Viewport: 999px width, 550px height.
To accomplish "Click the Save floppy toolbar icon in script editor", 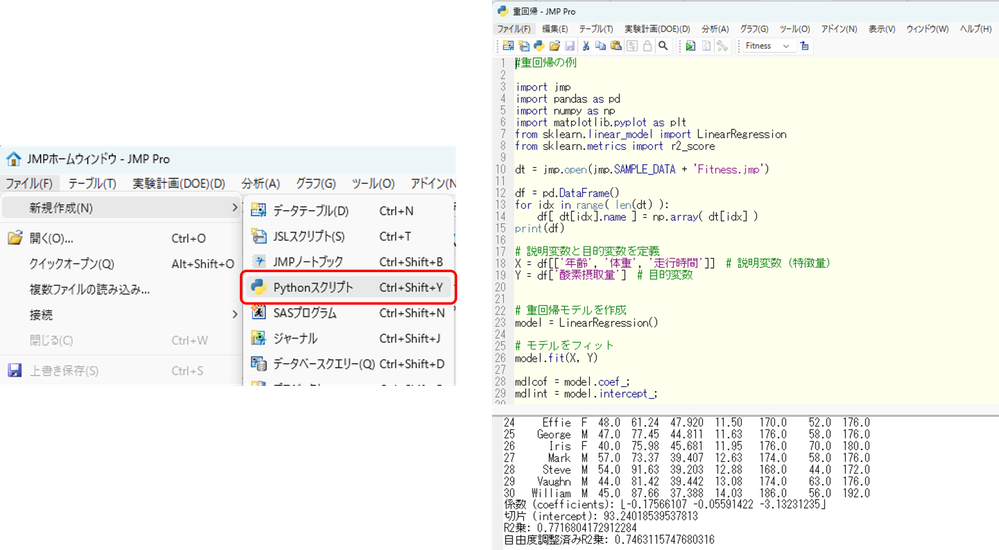I will [x=570, y=46].
